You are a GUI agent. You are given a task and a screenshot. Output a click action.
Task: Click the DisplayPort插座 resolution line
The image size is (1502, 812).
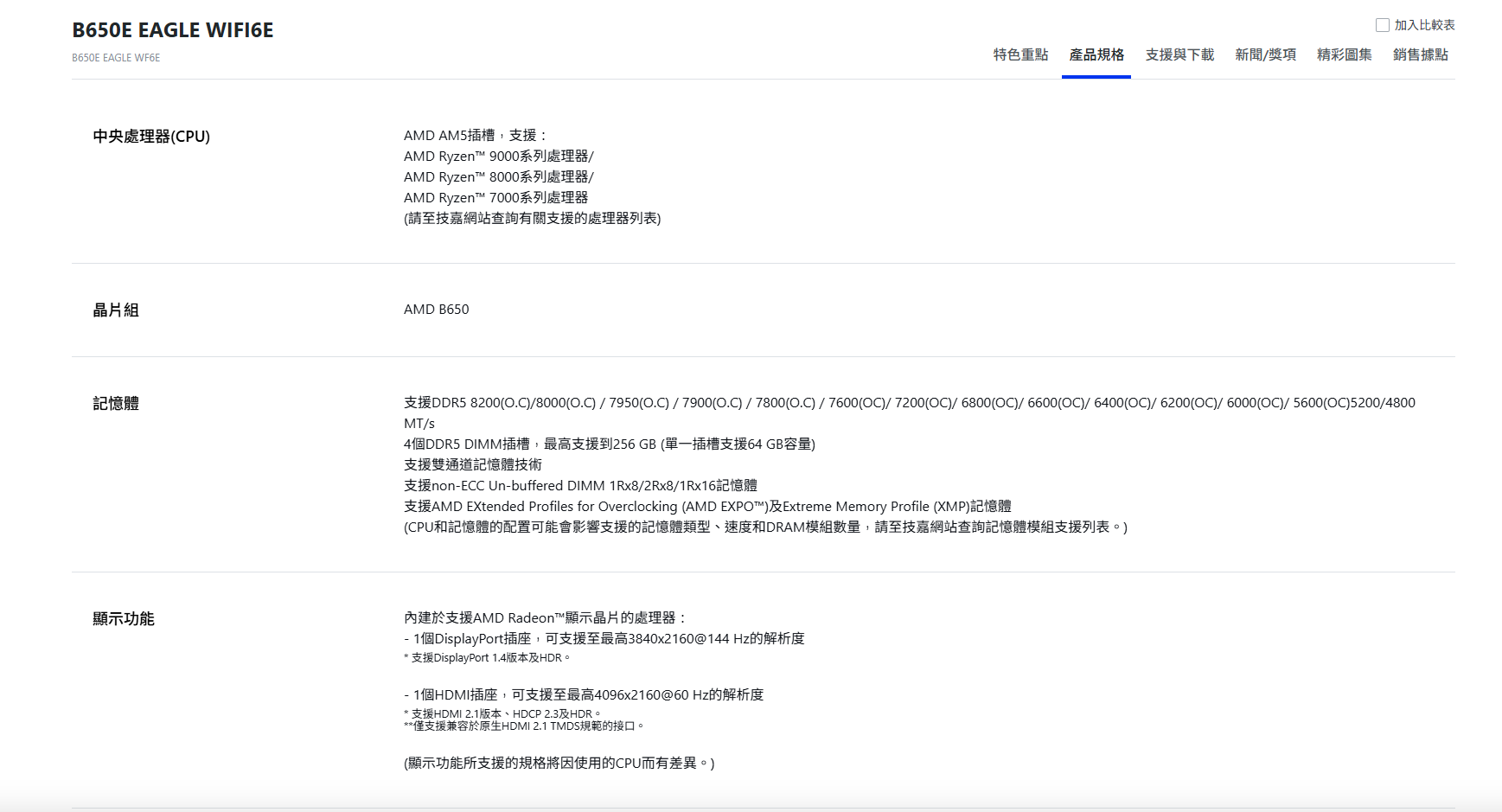[x=604, y=639]
